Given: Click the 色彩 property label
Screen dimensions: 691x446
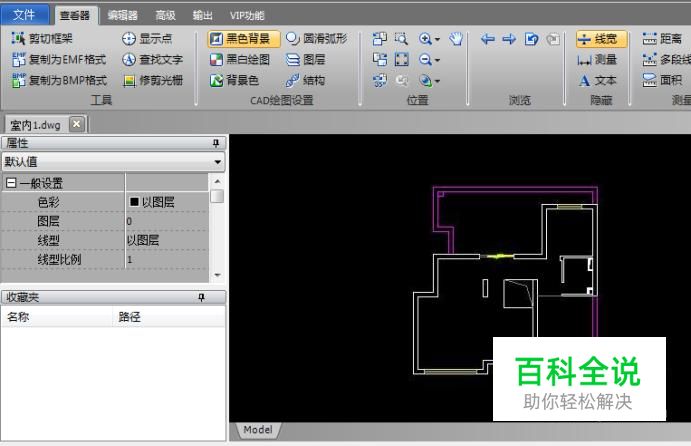Looking at the screenshot, I should pos(48,202).
